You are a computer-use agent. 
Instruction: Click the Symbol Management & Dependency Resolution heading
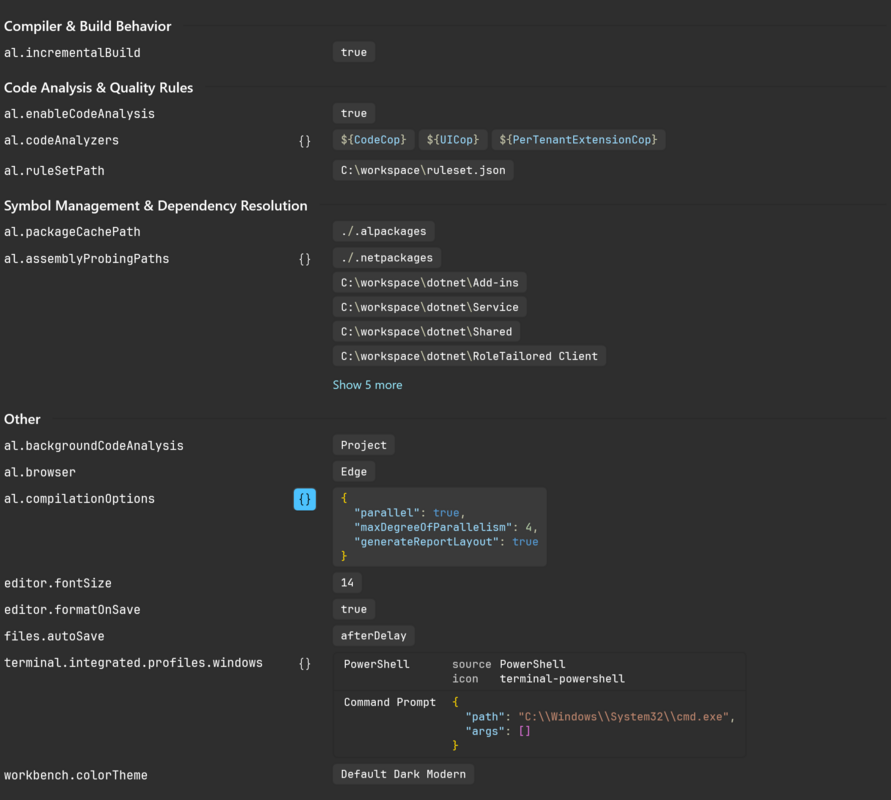click(155, 206)
